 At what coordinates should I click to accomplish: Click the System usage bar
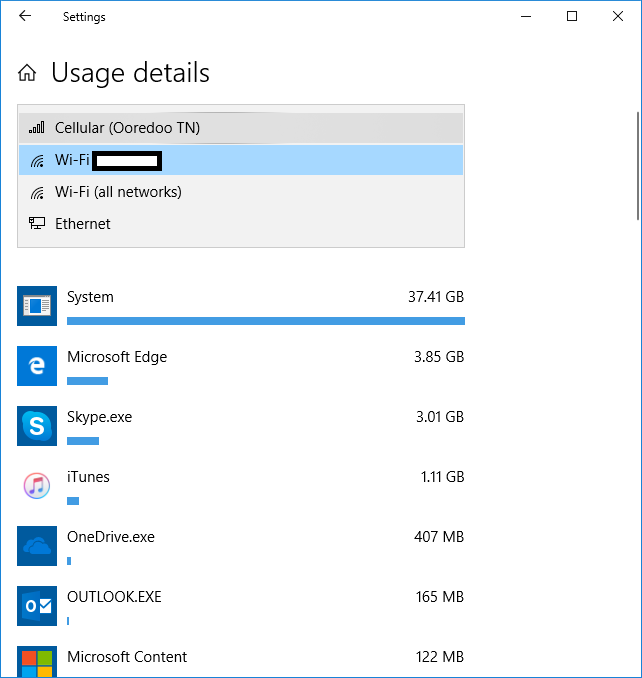pyautogui.click(x=266, y=321)
